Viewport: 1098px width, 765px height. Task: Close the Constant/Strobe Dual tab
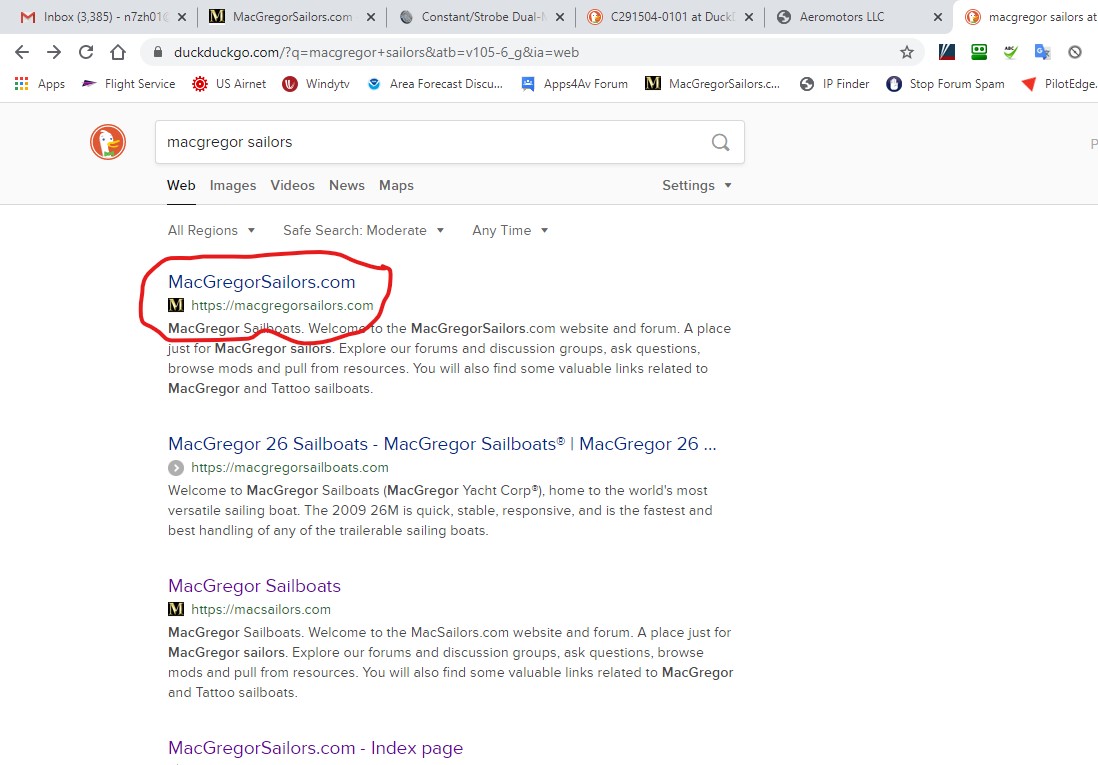(560, 17)
